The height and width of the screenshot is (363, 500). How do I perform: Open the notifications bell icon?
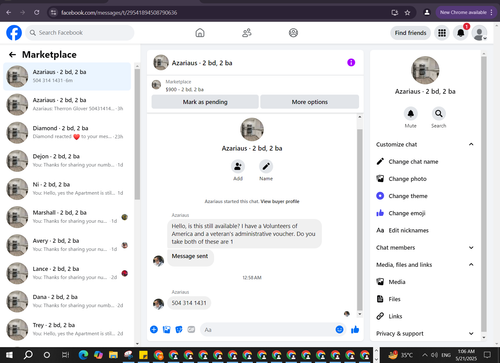[x=461, y=33]
